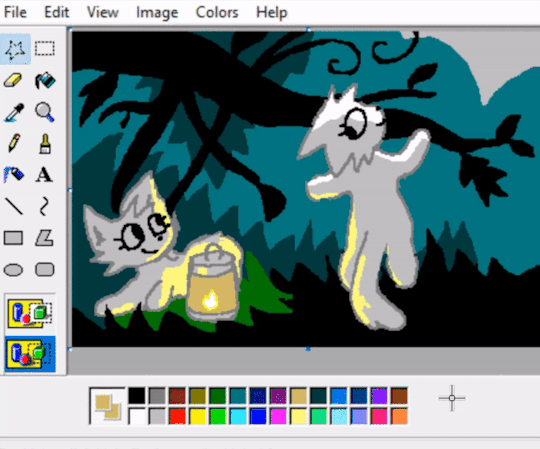The width and height of the screenshot is (540, 449).
Task: Select the cyan color swatch
Action: pos(238,416)
